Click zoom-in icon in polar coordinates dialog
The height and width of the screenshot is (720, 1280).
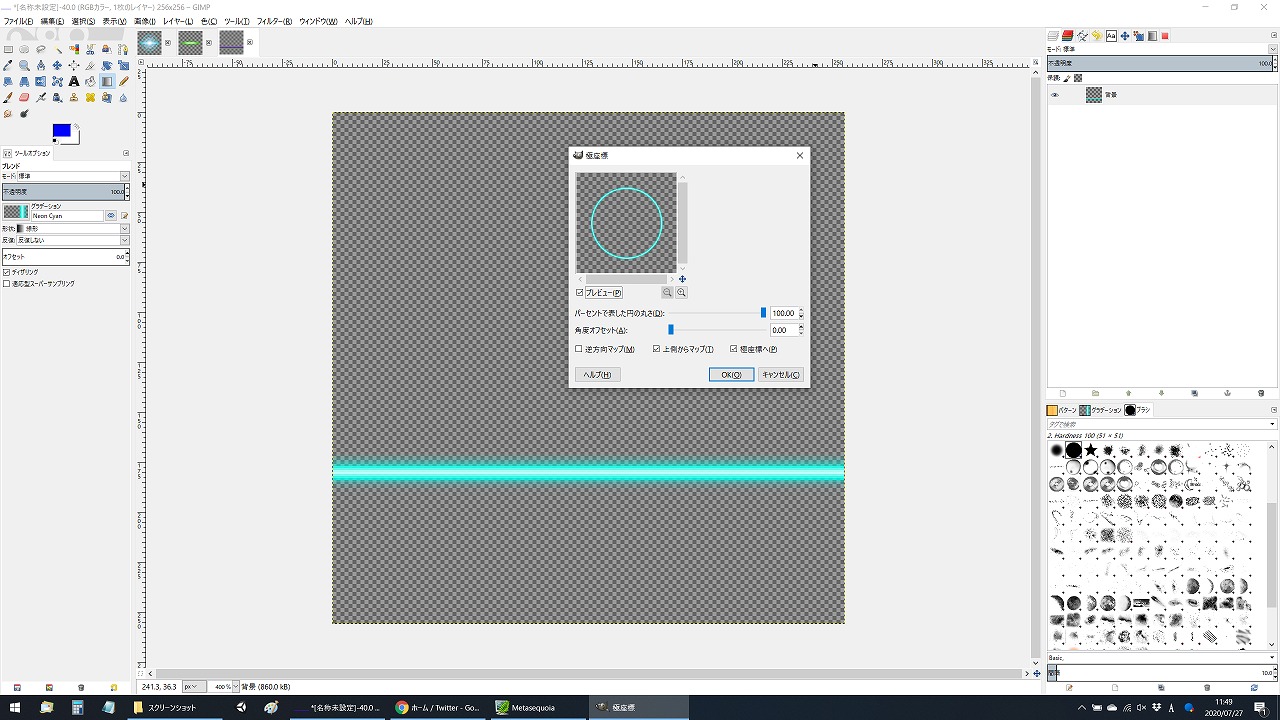(x=681, y=293)
